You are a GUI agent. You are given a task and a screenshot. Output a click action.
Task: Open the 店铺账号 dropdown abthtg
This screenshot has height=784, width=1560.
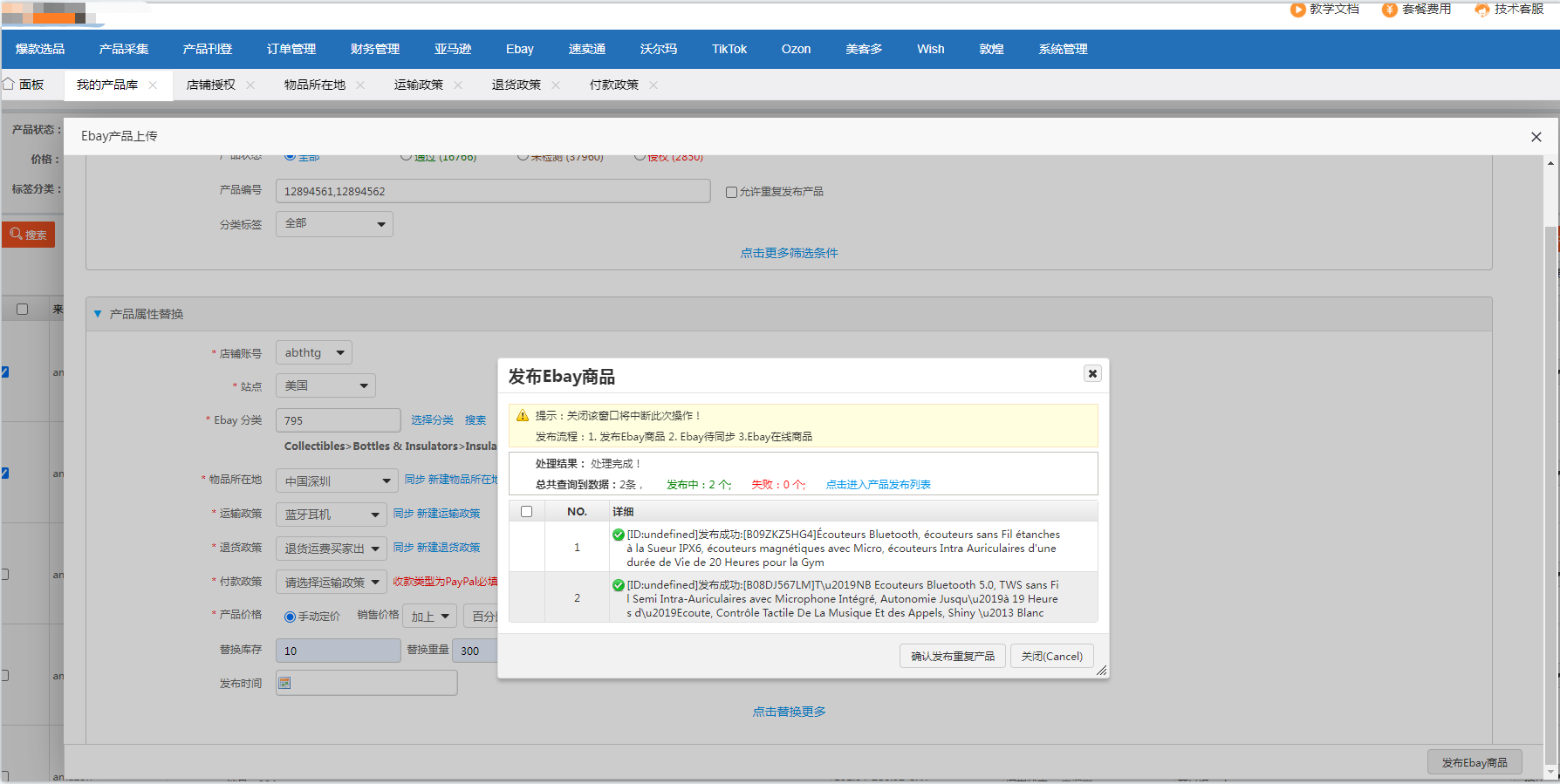click(x=314, y=352)
